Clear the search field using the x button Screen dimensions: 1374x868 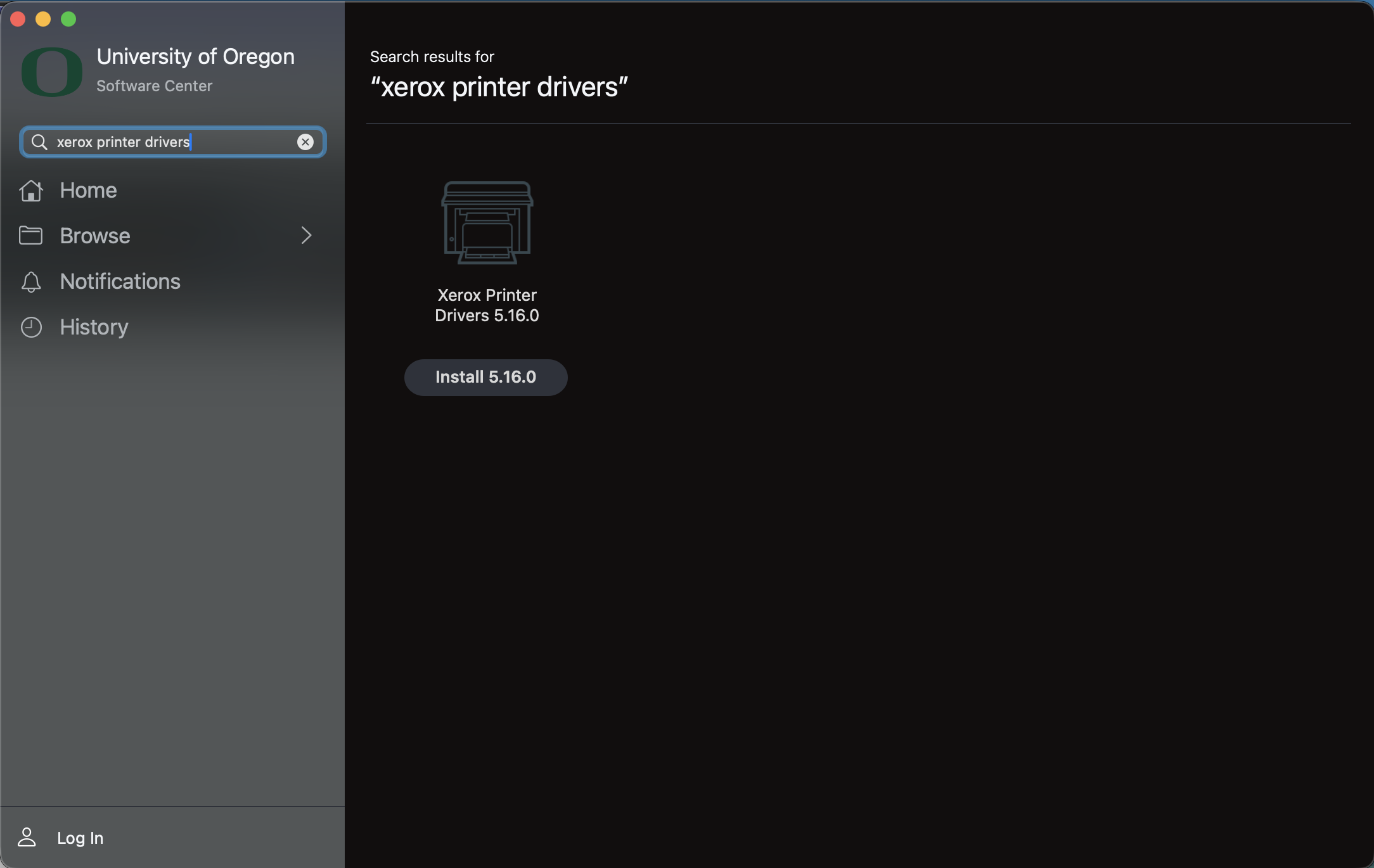click(x=306, y=142)
